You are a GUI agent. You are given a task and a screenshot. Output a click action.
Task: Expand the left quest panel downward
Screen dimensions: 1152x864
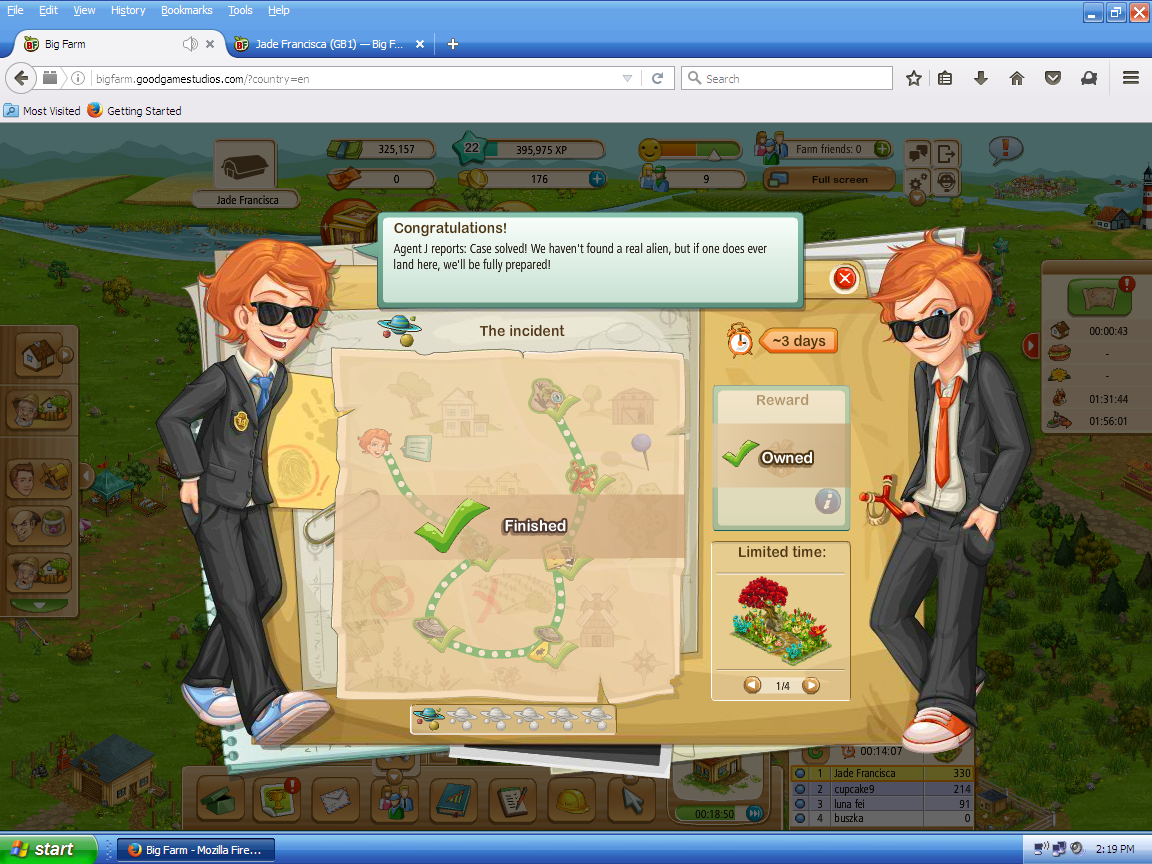tap(40, 605)
